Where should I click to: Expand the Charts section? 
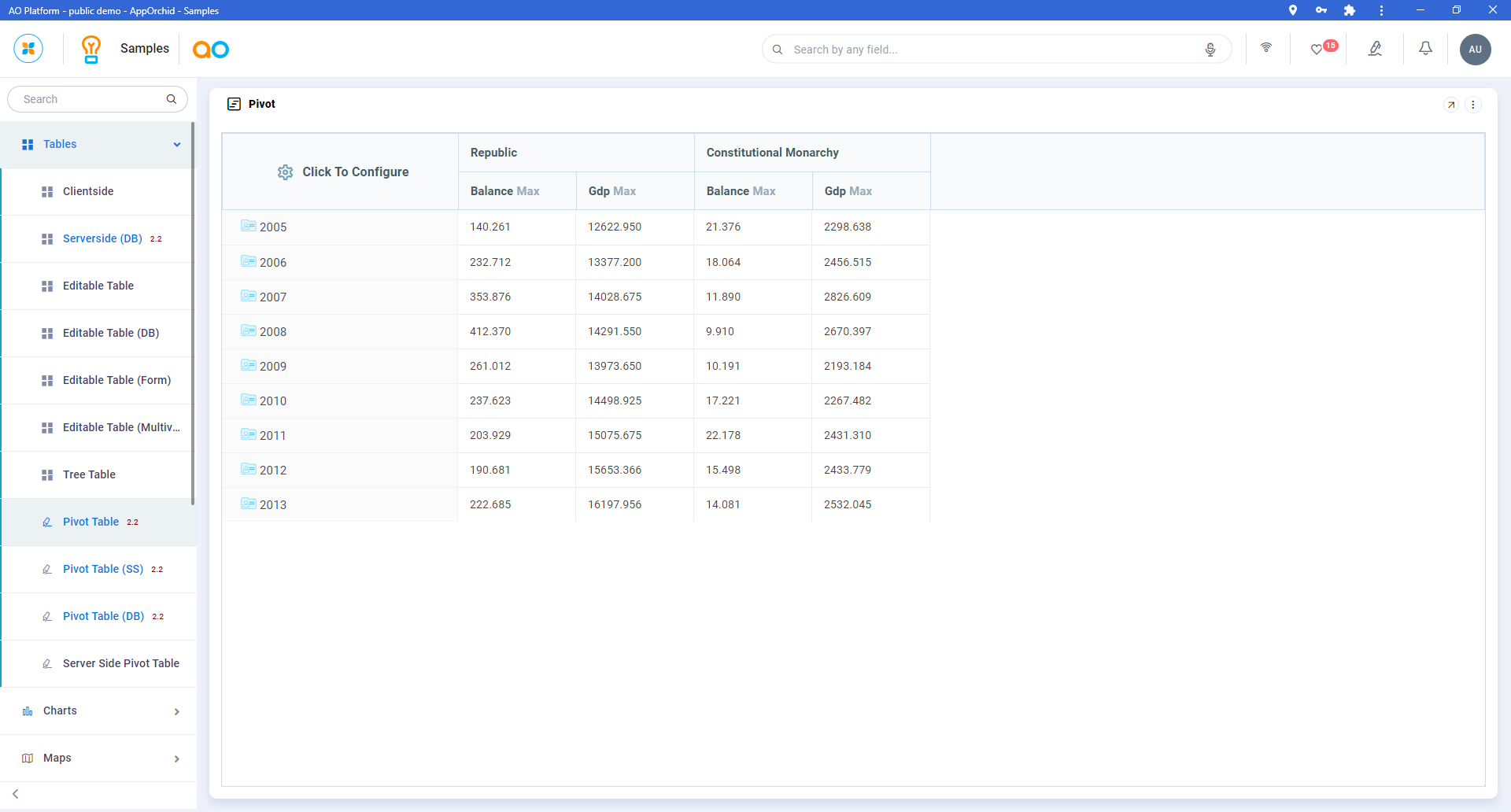pyautogui.click(x=176, y=711)
